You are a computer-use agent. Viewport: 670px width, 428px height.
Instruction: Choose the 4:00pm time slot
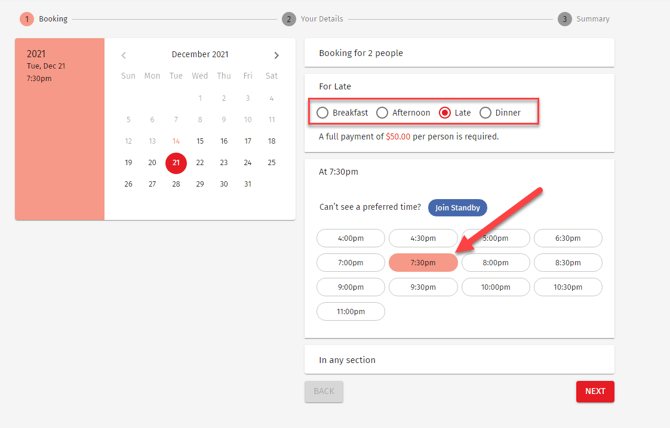tap(351, 238)
